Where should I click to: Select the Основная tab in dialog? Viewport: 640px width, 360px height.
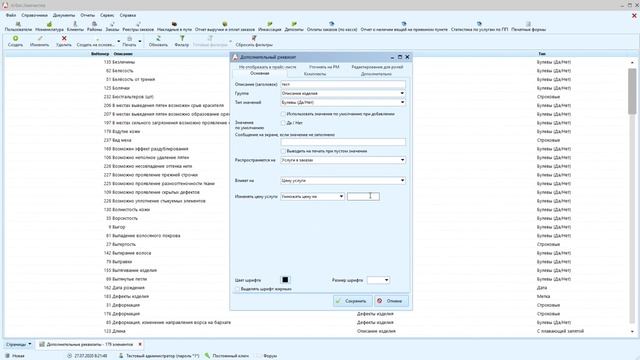click(260, 73)
